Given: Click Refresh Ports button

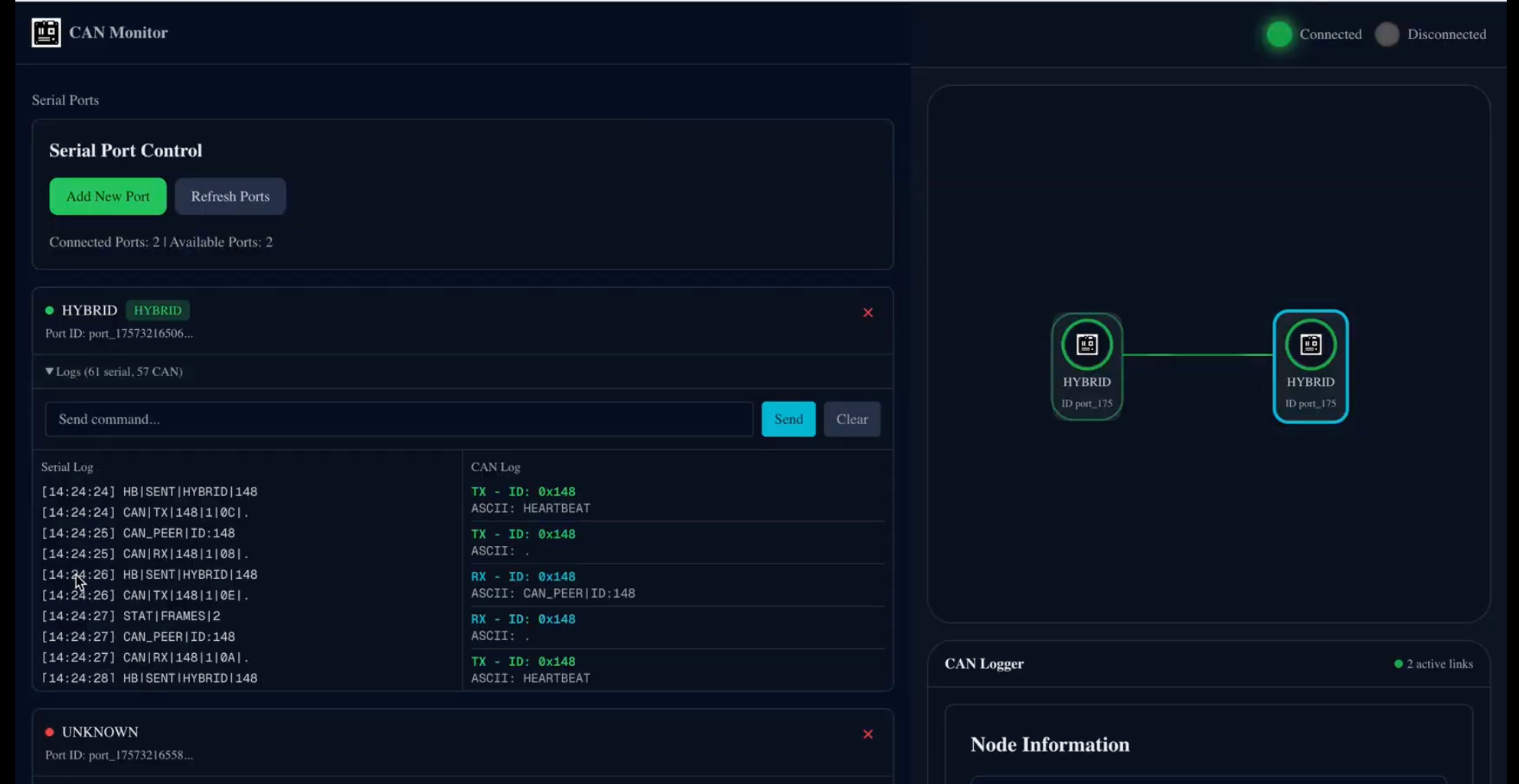Looking at the screenshot, I should coord(230,196).
